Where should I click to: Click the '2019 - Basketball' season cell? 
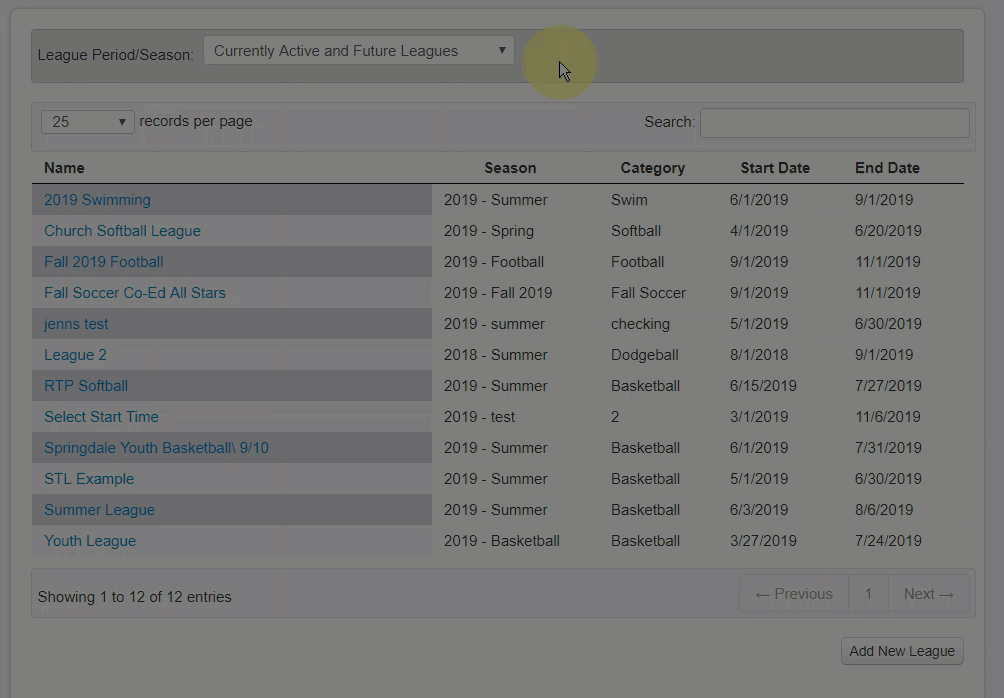pyautogui.click(x=501, y=541)
